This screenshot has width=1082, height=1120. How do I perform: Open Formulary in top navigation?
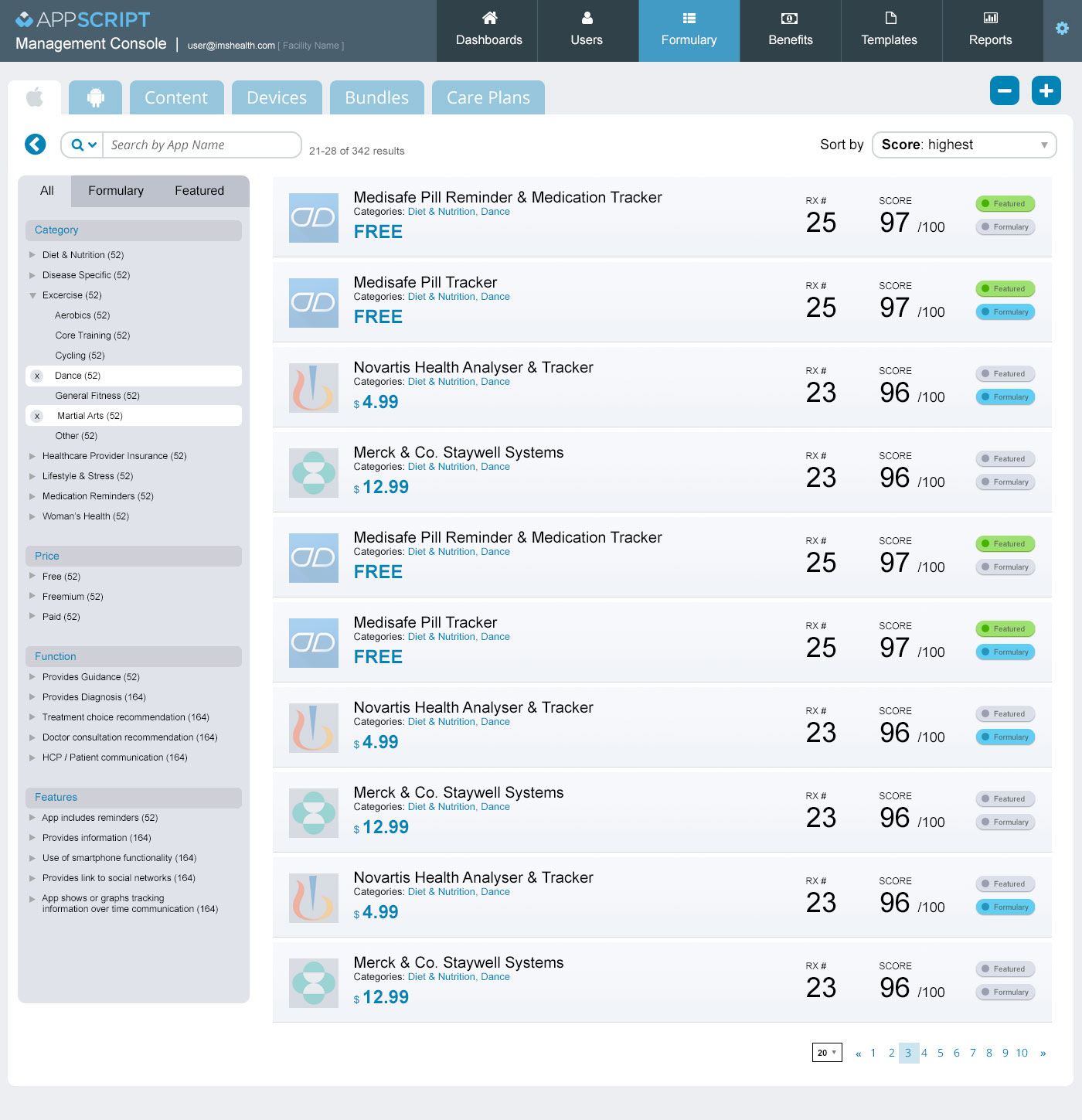689,31
